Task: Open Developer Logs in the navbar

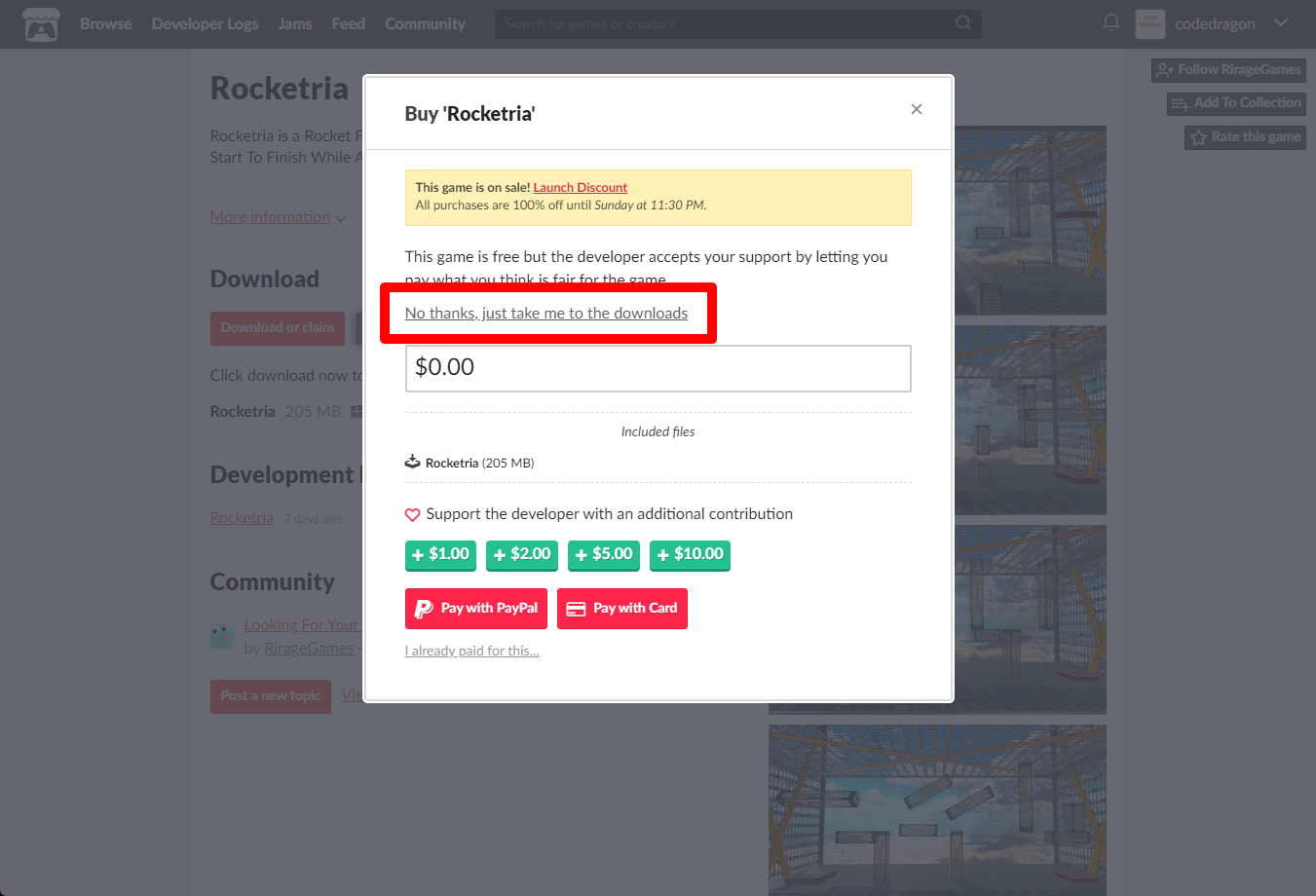Action: click(x=205, y=23)
